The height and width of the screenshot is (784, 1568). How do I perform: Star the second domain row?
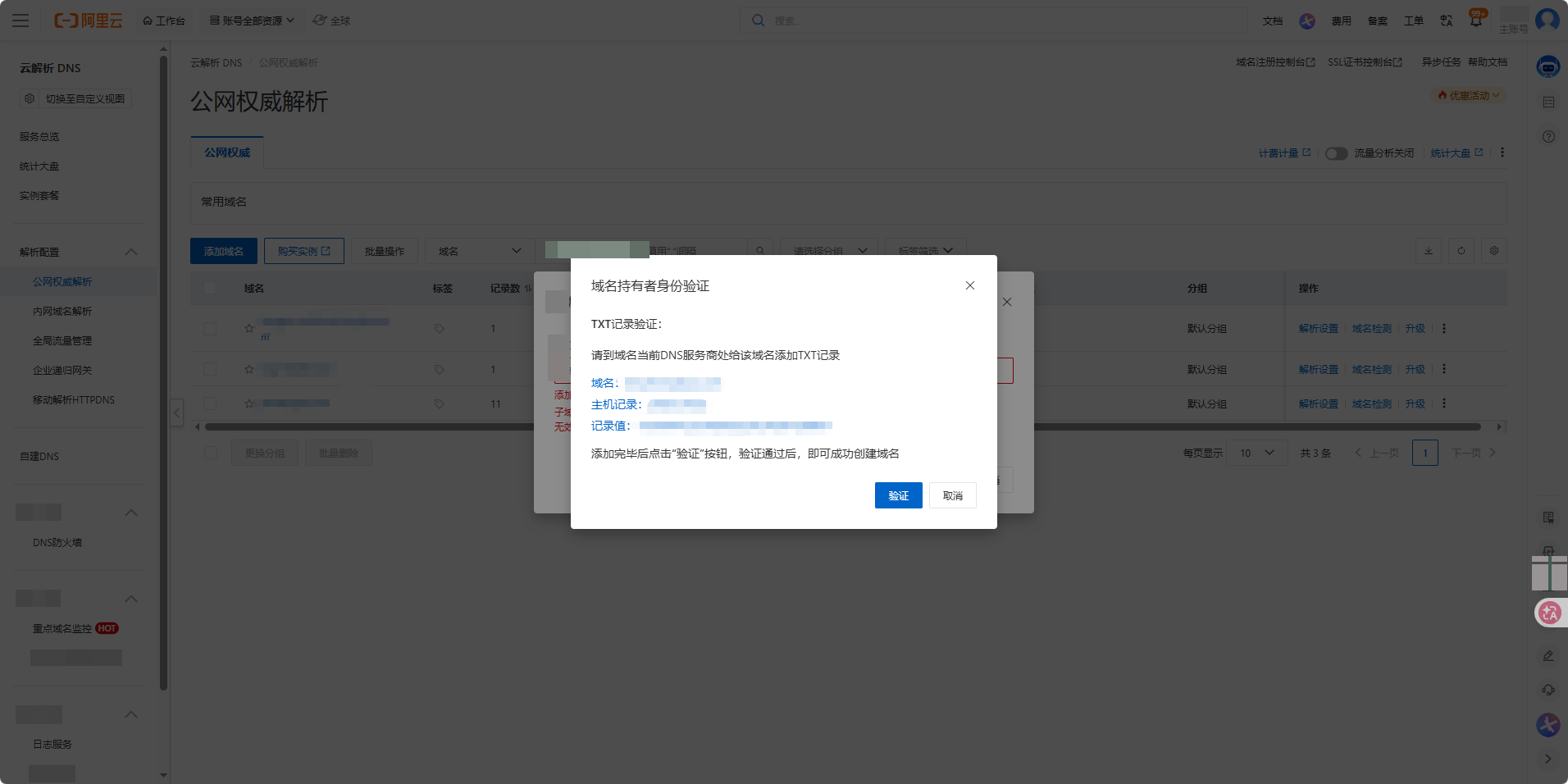(x=249, y=369)
